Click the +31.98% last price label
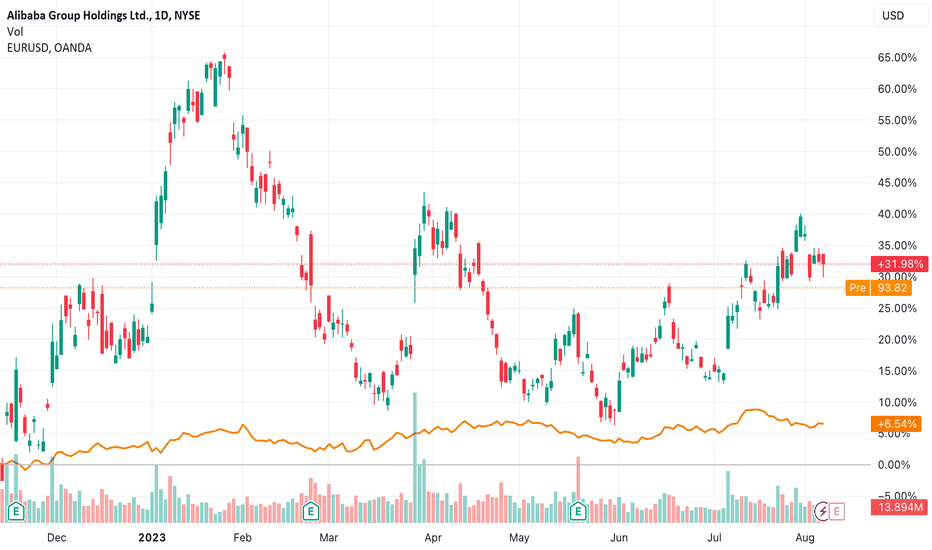 (x=900, y=264)
